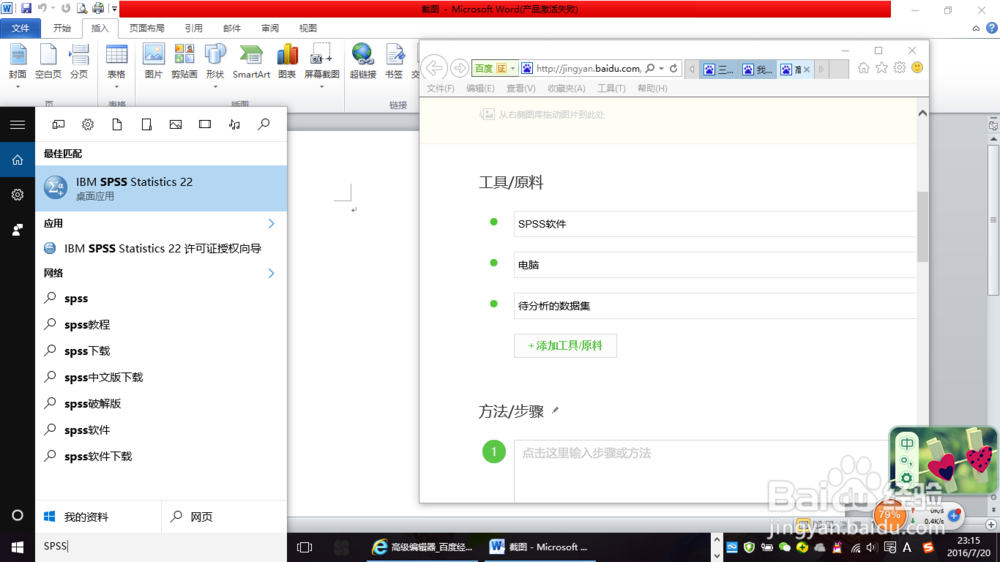Switch to Word window on the taskbar

[x=540, y=547]
